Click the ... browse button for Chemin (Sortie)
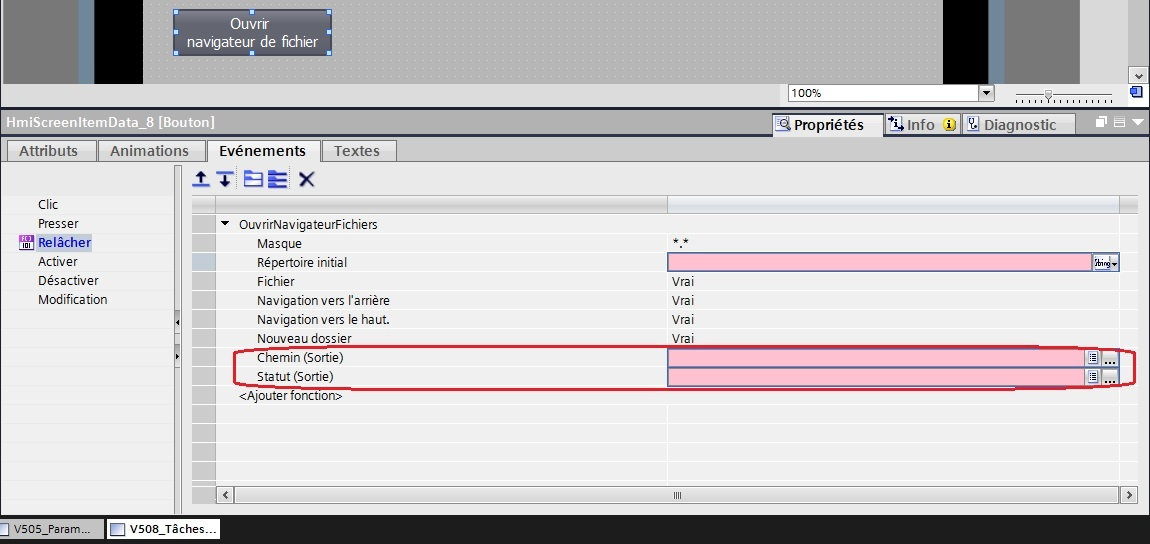1150x544 pixels. coord(1110,358)
